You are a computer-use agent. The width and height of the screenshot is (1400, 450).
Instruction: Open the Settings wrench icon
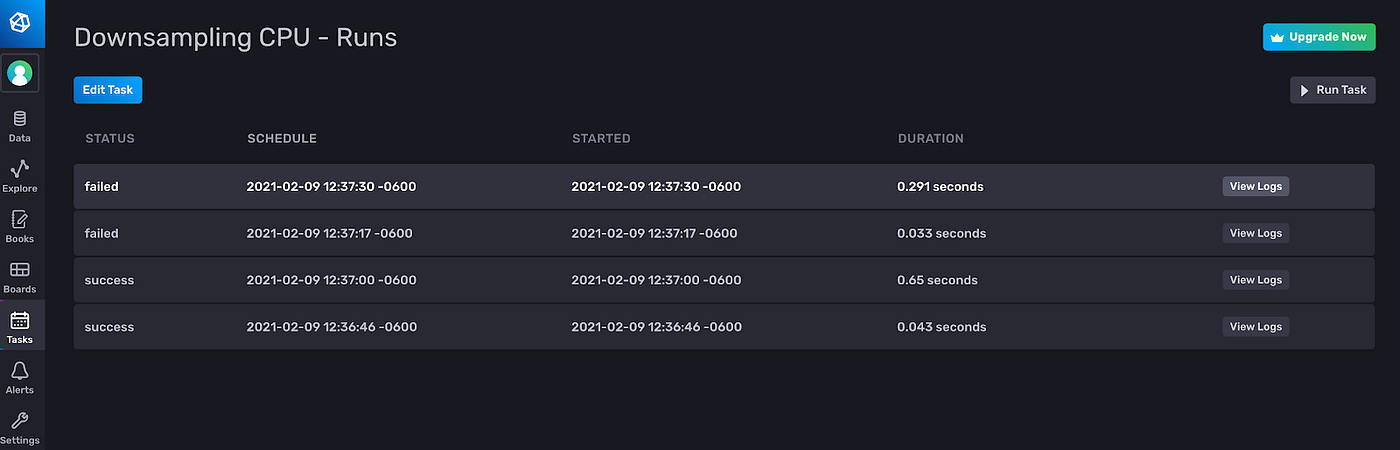(x=20, y=421)
